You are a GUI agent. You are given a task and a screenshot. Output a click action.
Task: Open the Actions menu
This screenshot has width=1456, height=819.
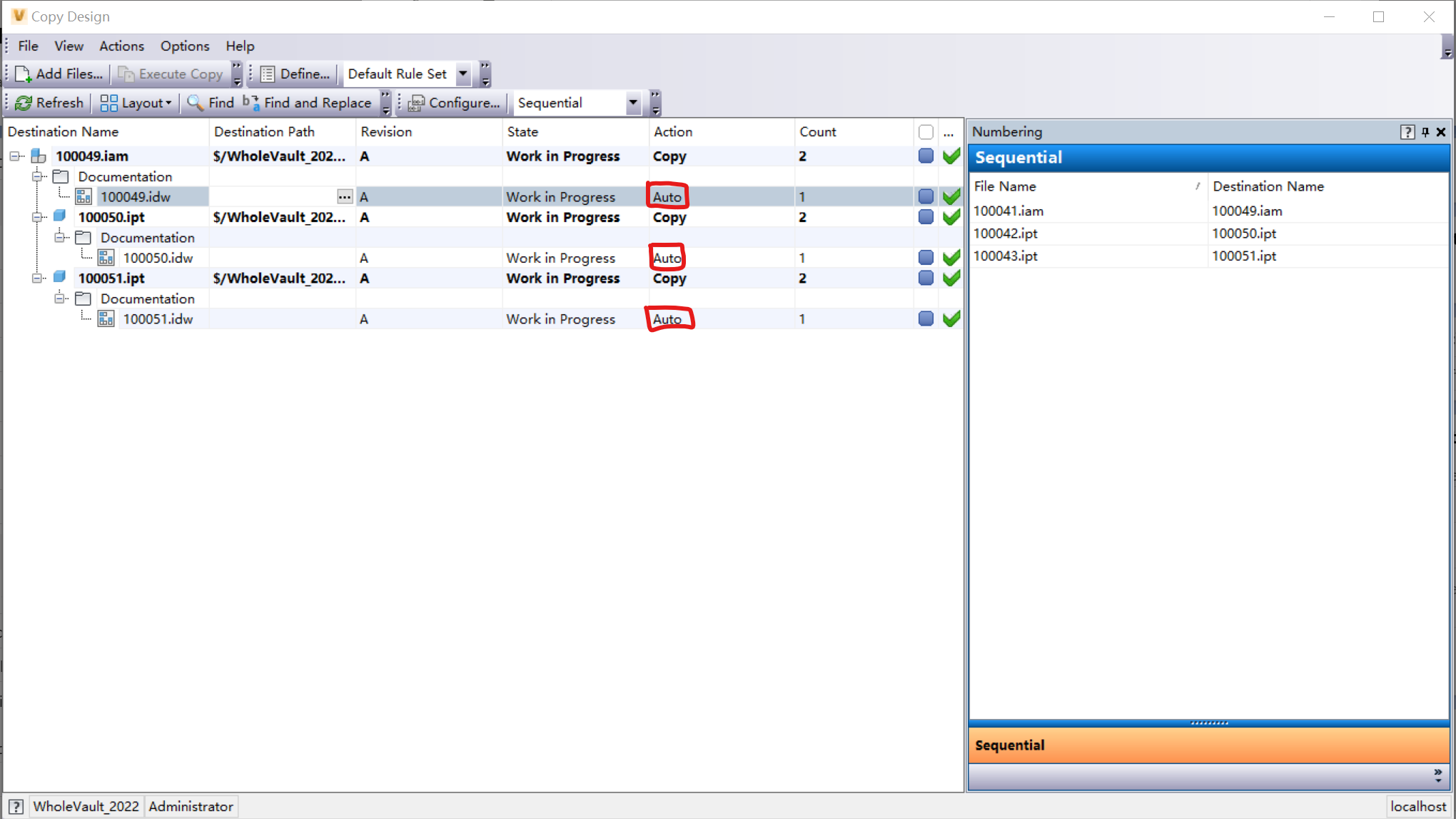(121, 46)
